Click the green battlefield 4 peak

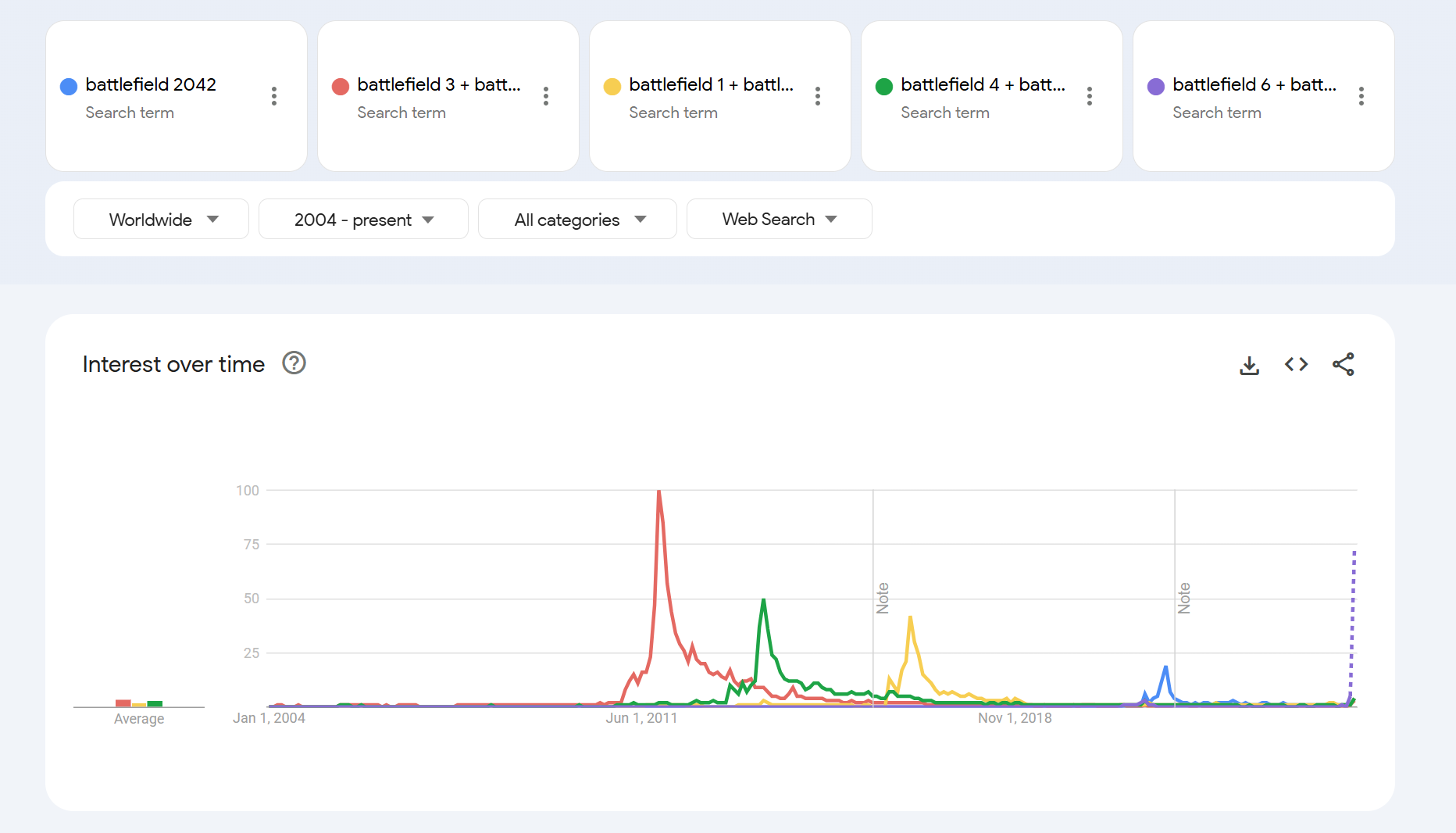coord(763,600)
